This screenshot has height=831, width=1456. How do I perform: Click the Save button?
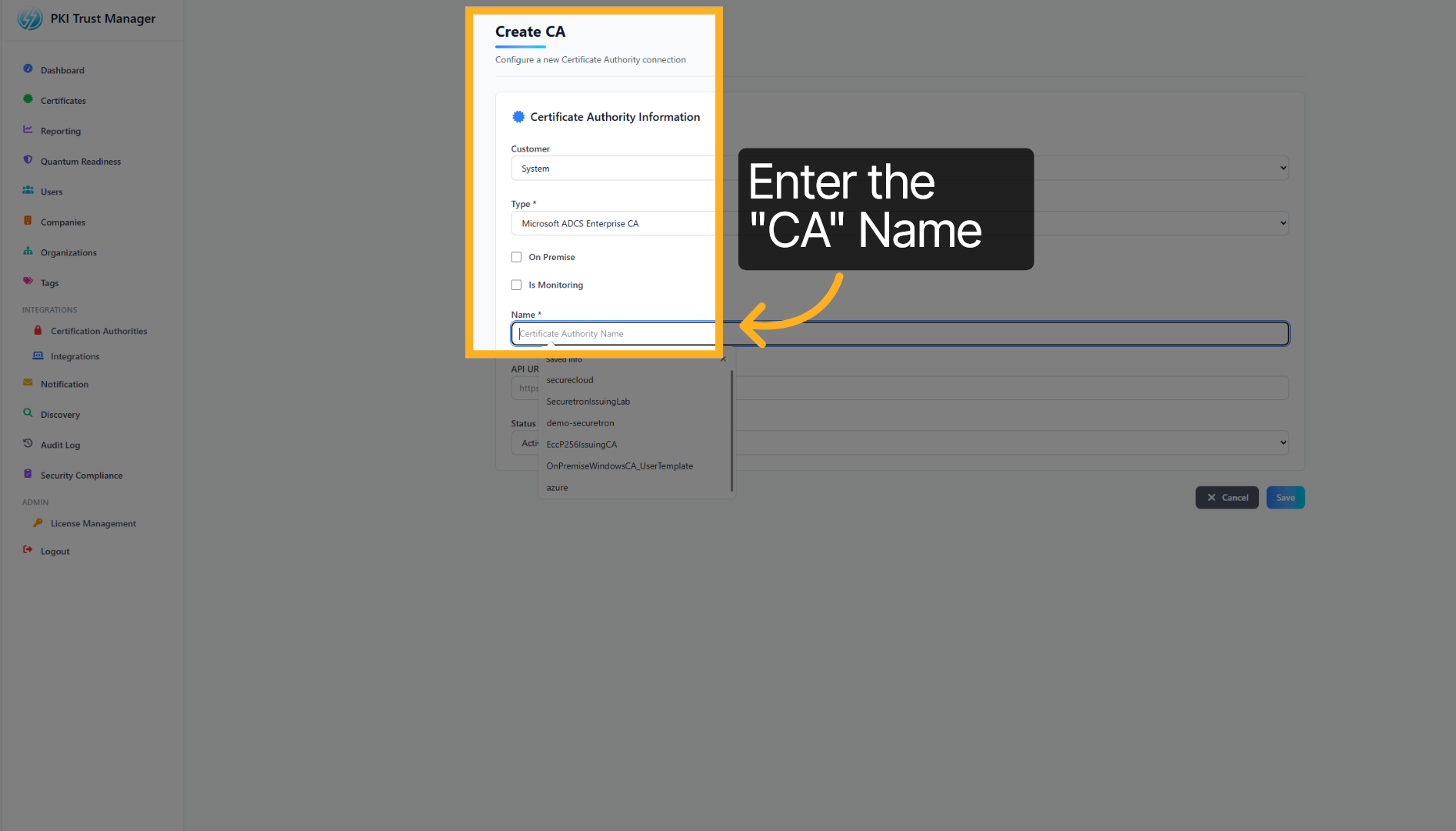1285,498
